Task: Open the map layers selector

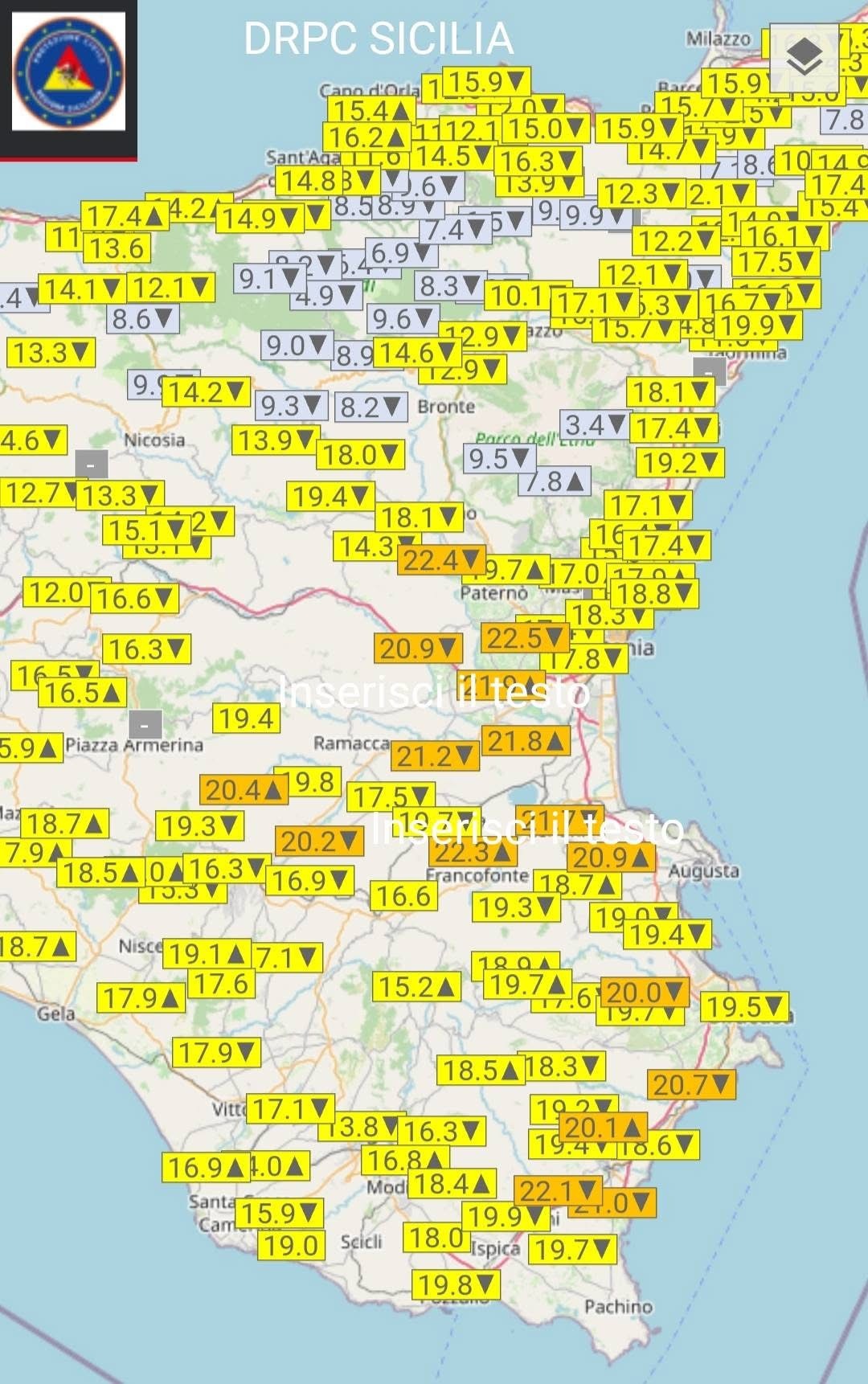Action: (x=805, y=58)
